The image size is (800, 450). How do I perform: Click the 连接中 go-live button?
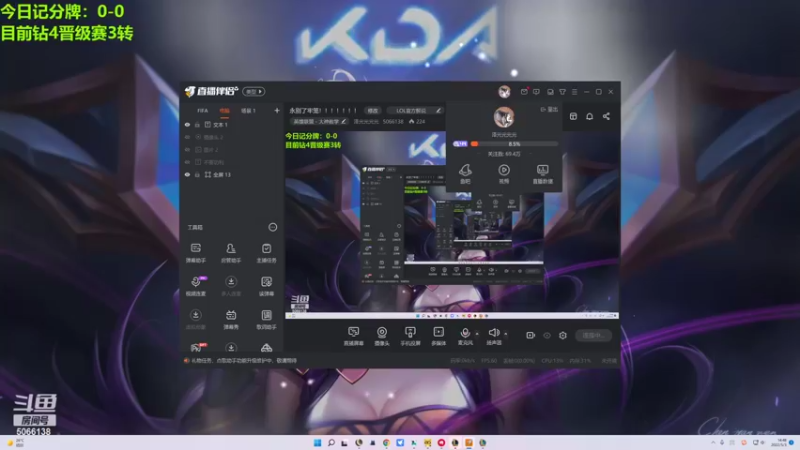593,335
